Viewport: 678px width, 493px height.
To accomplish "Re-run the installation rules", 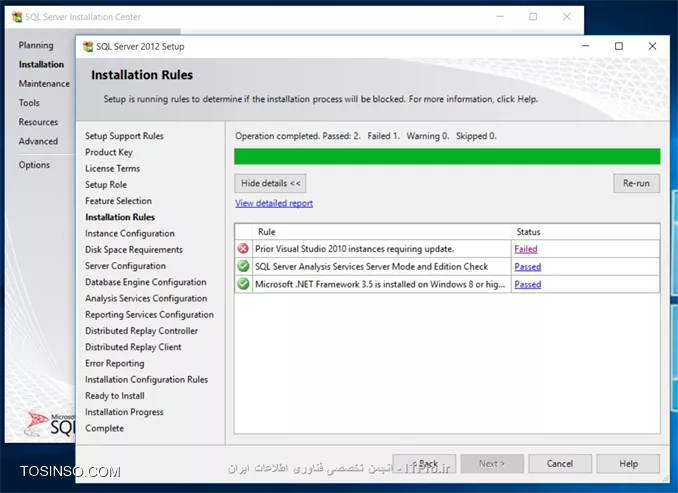I will point(636,183).
